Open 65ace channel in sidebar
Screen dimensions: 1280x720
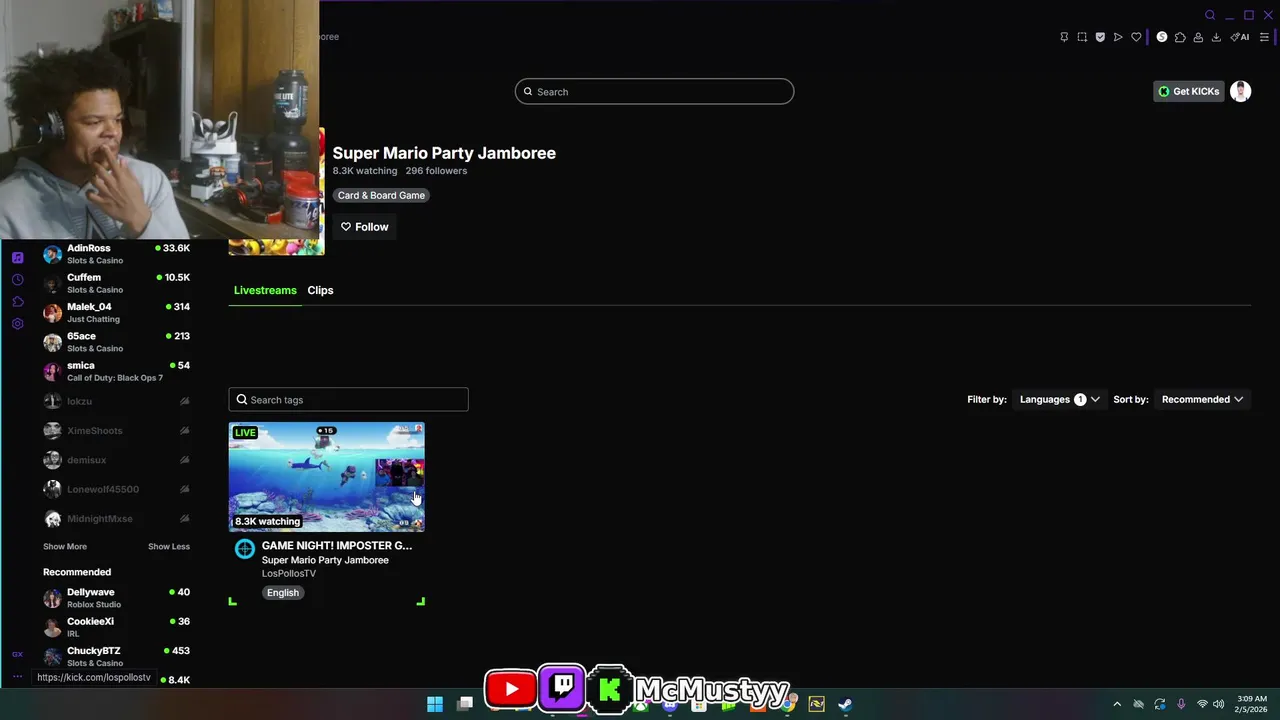tap(116, 342)
